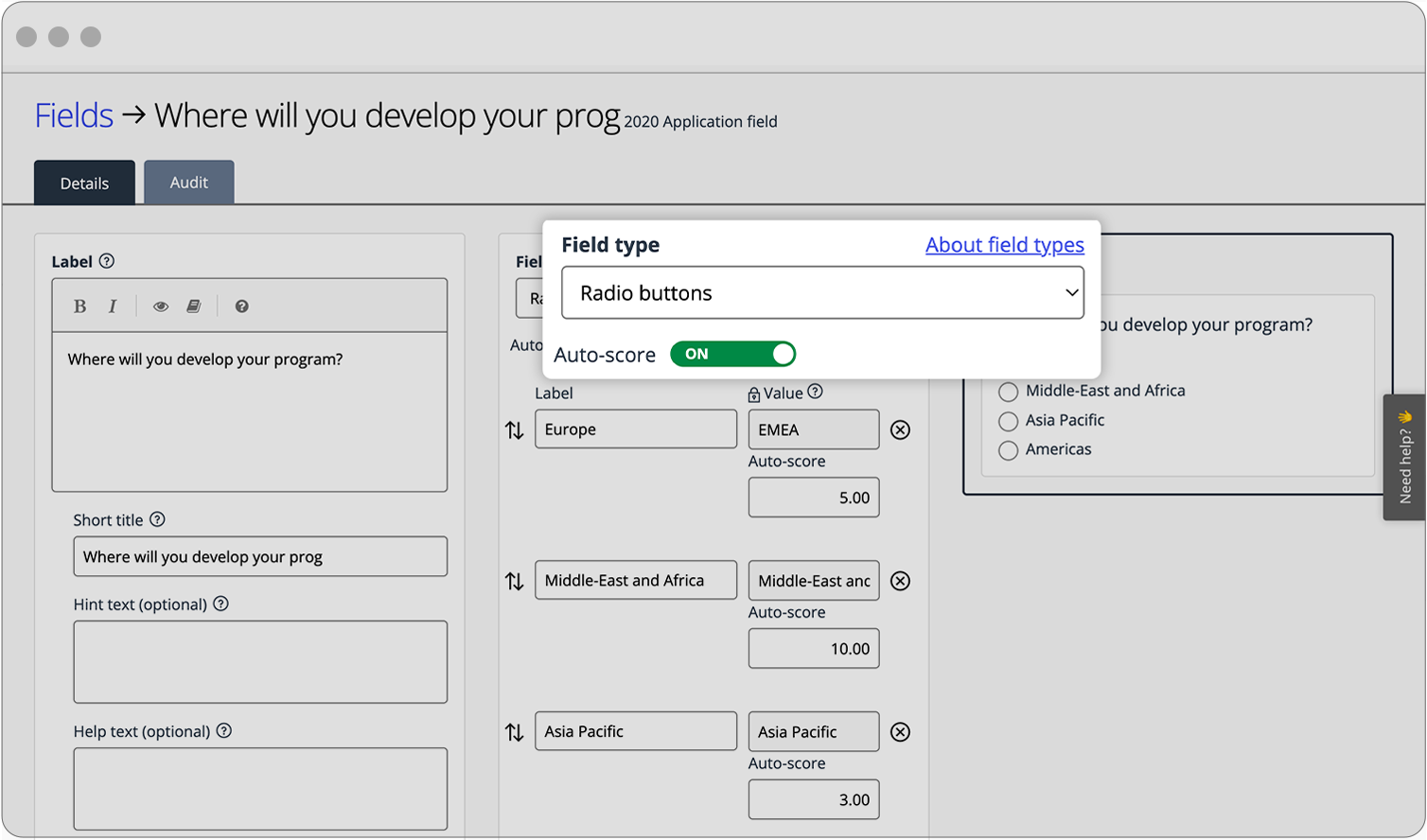
Task: Turn off the Auto-score toggle
Action: [733, 354]
